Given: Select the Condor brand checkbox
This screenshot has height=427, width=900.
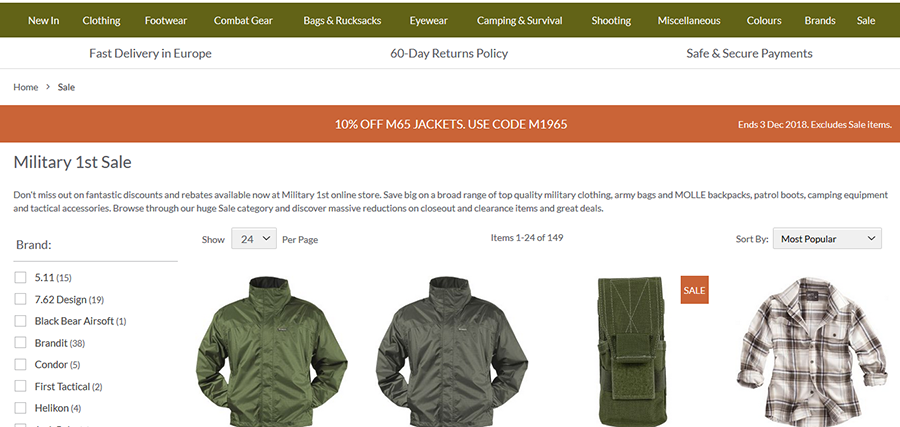Looking at the screenshot, I should coord(20,364).
